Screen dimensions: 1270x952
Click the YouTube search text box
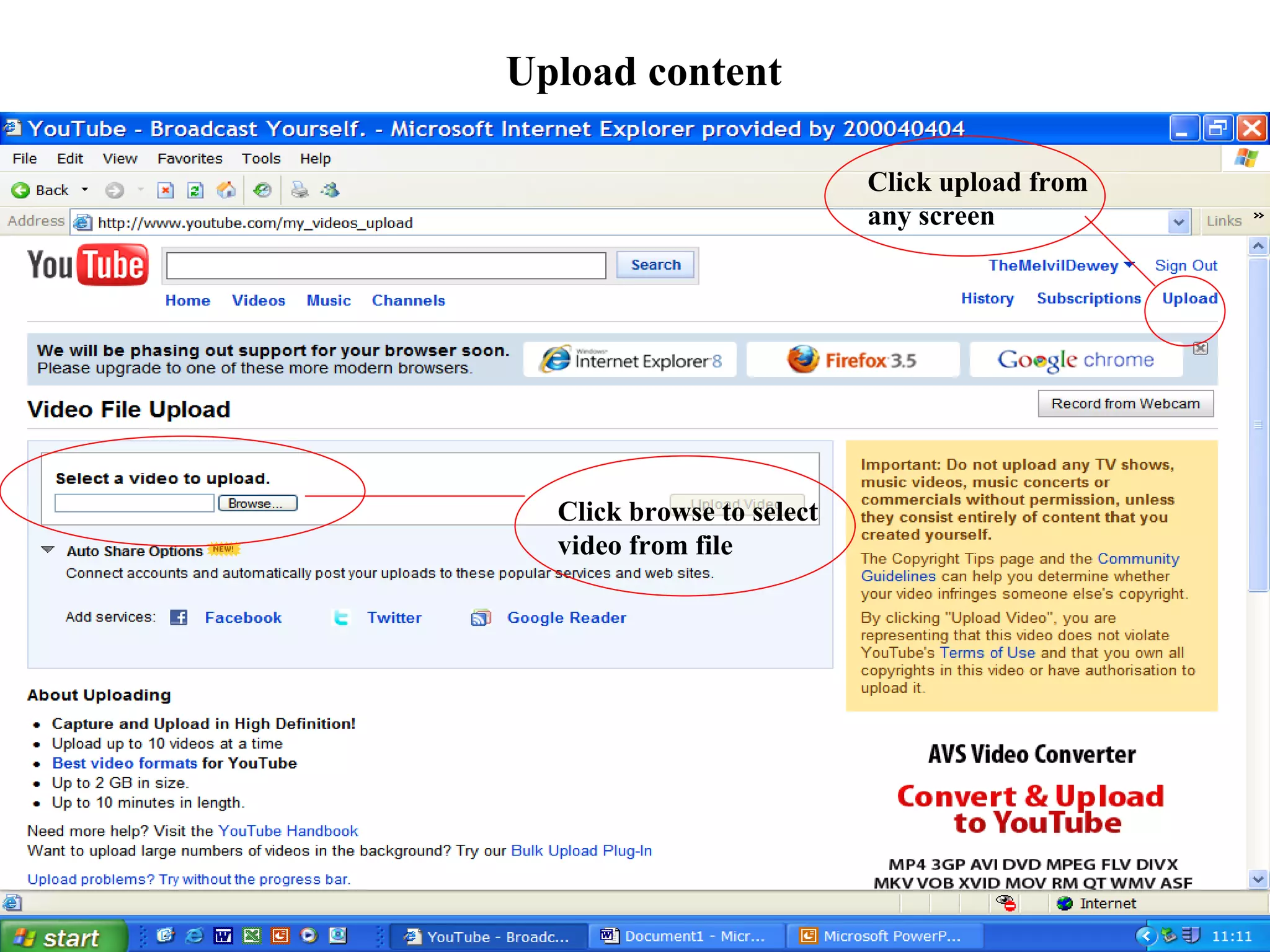tap(386, 265)
